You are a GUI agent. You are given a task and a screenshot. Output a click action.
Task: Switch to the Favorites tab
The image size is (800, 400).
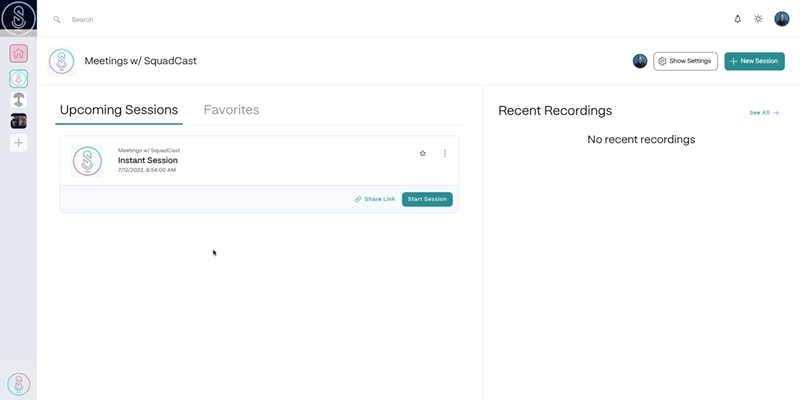[231, 110]
